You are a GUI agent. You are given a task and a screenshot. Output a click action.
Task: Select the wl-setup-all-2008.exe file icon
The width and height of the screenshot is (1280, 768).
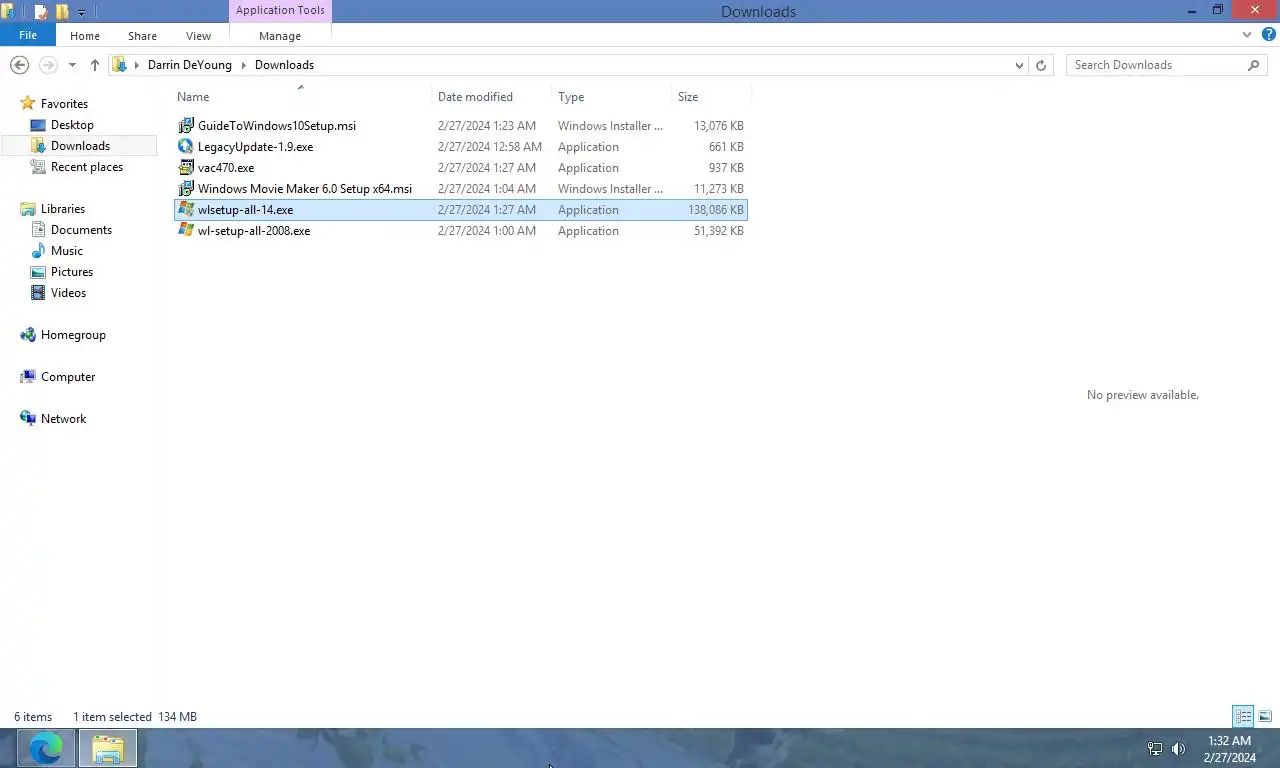point(186,231)
